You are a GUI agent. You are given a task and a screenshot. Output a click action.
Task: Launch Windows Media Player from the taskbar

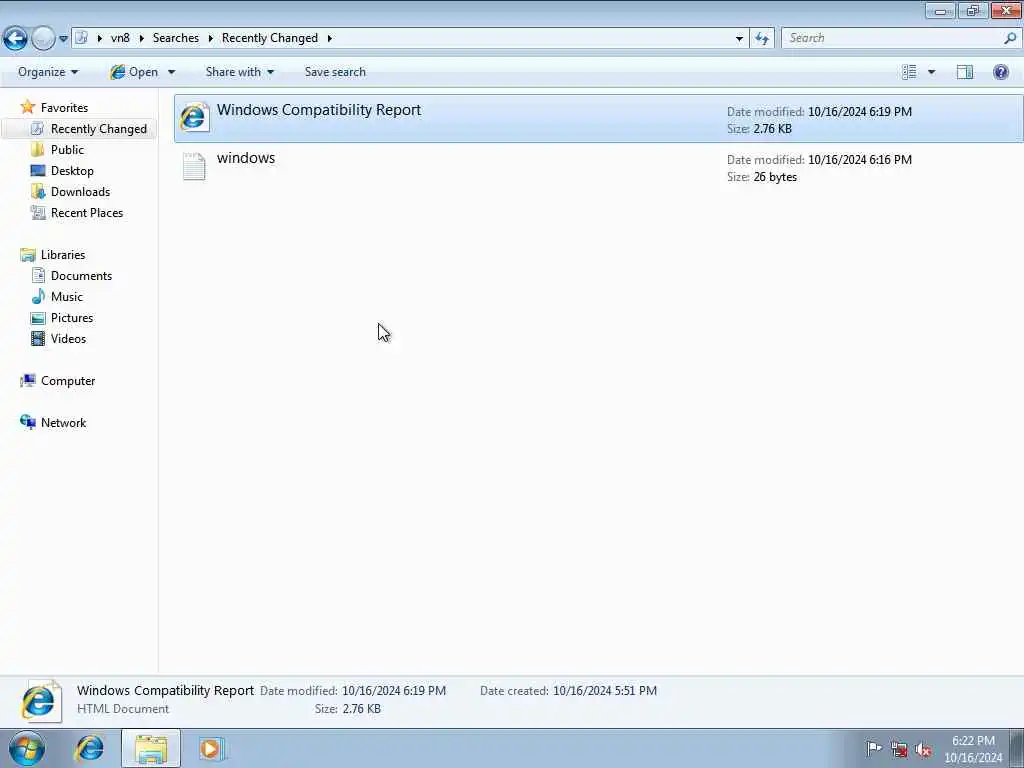click(211, 748)
